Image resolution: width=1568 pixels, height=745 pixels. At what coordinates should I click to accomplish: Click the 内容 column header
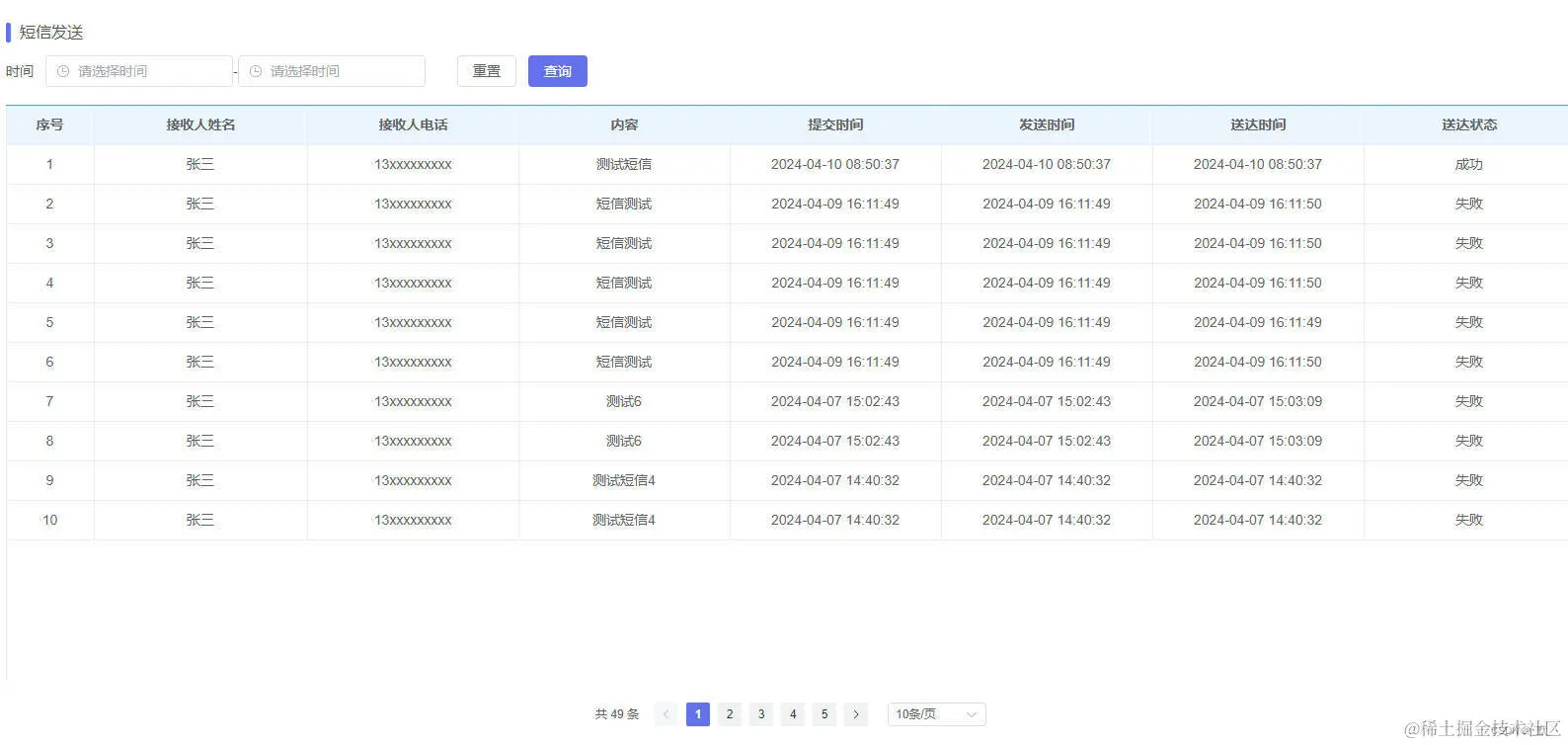[624, 124]
